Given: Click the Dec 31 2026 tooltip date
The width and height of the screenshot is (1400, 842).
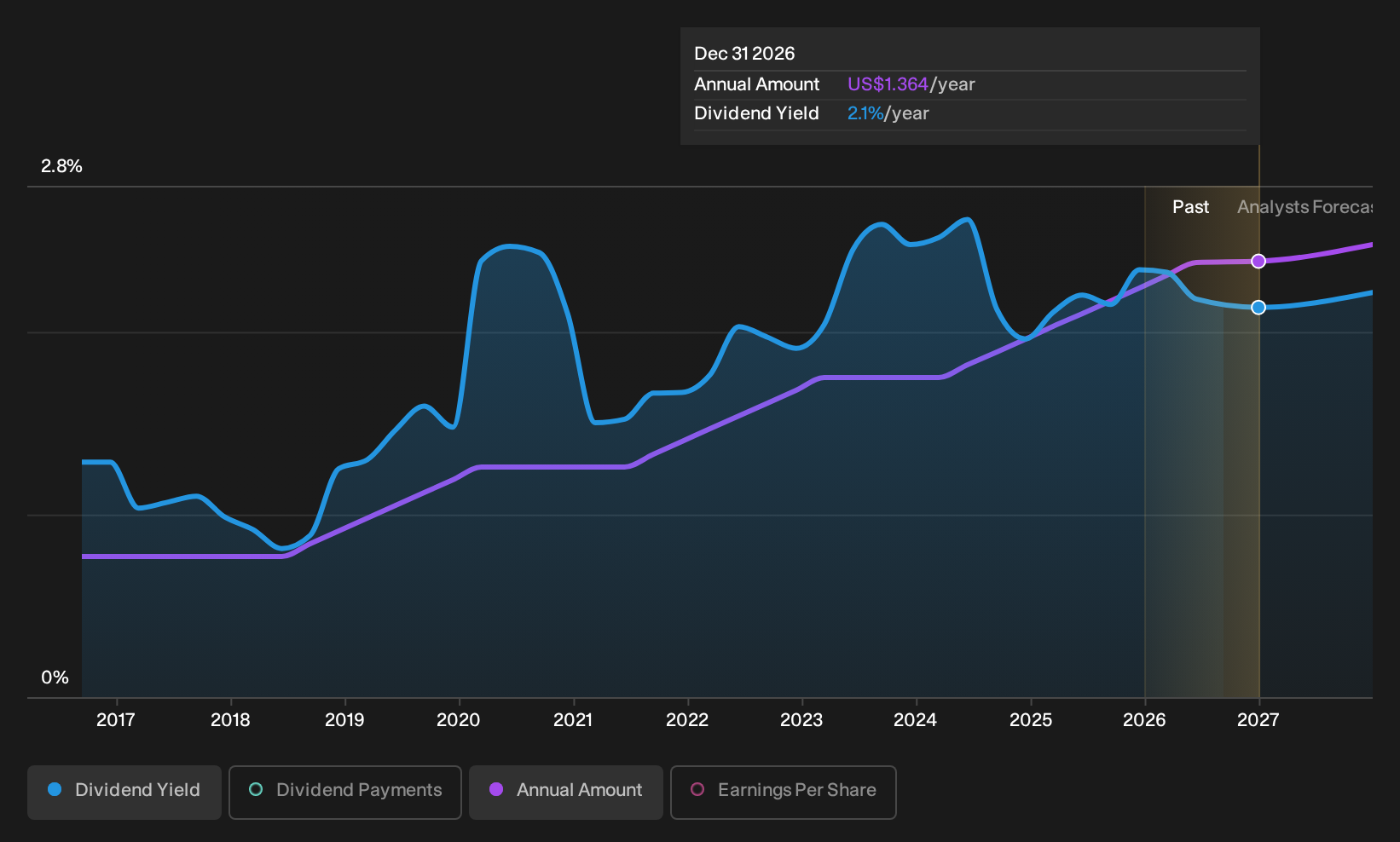Looking at the screenshot, I should pos(744,54).
